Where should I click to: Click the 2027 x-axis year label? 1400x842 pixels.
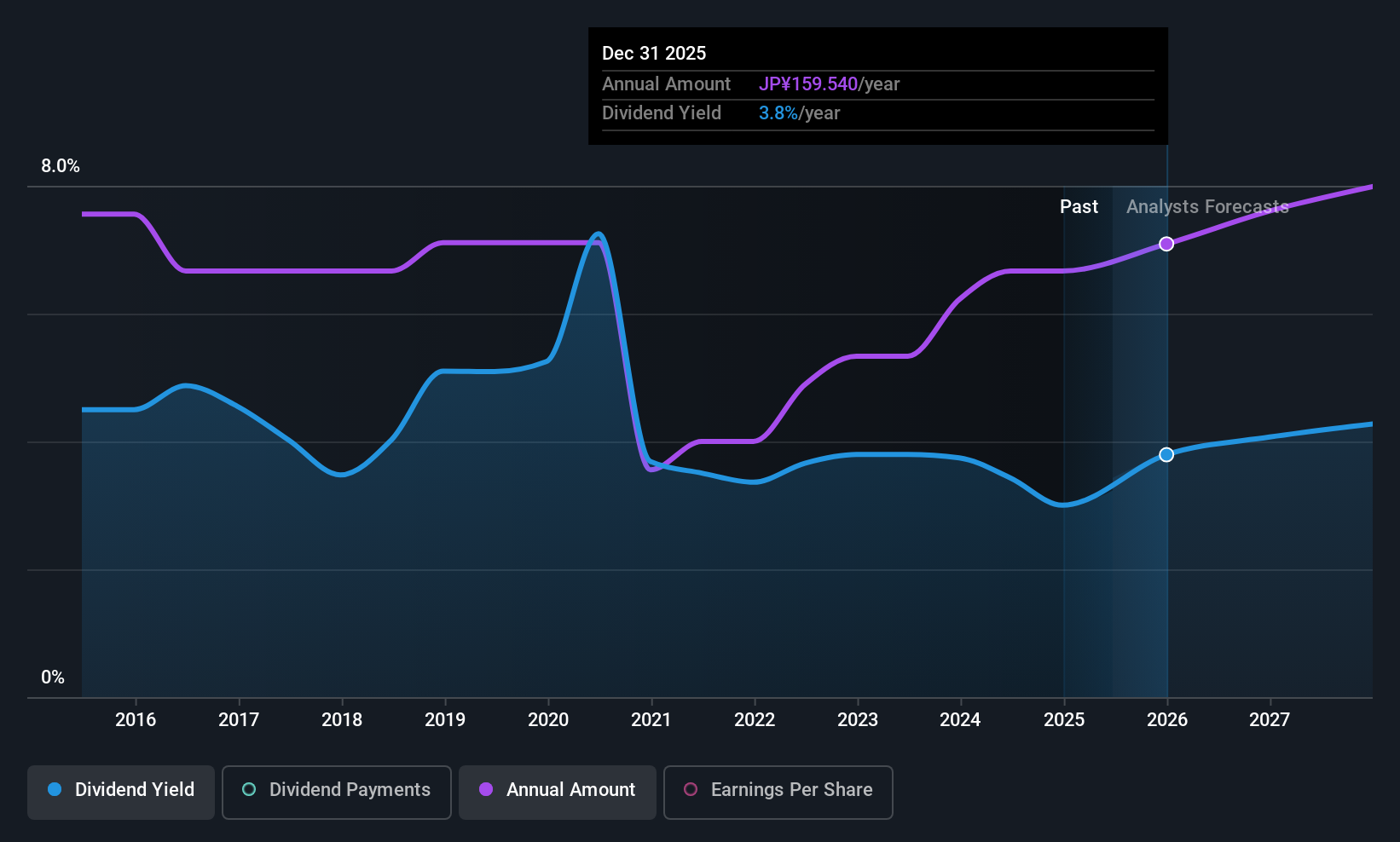(1270, 719)
